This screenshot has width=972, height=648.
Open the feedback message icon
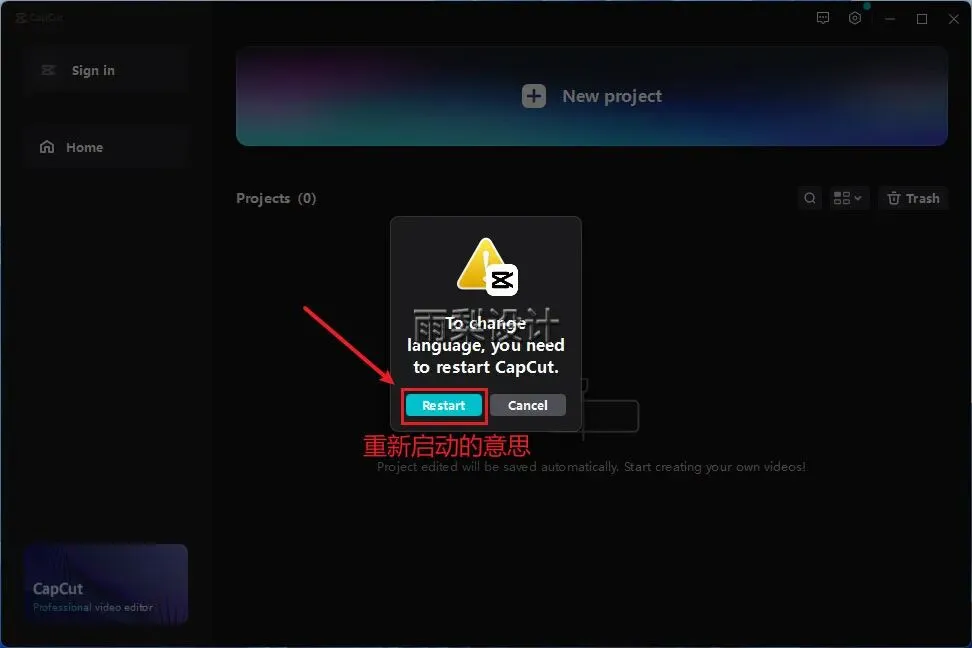tap(823, 18)
